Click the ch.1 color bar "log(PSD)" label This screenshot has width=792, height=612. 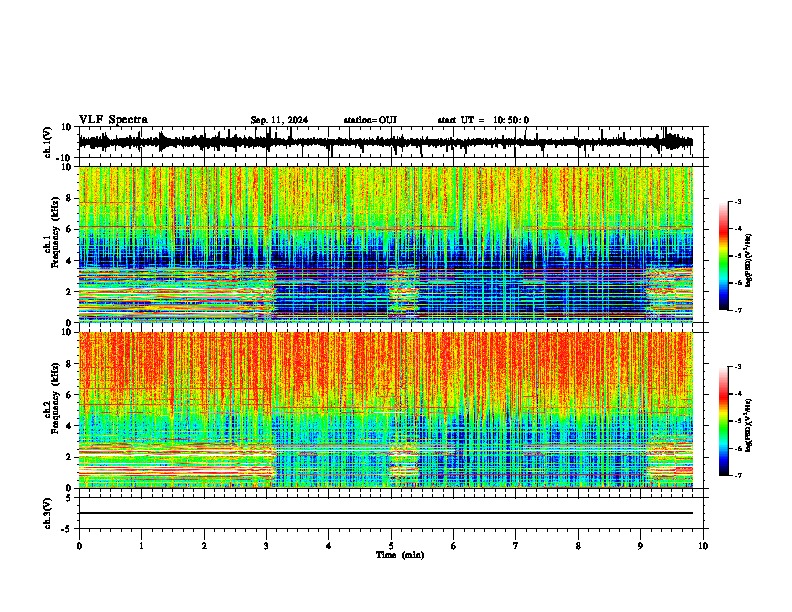[749, 260]
